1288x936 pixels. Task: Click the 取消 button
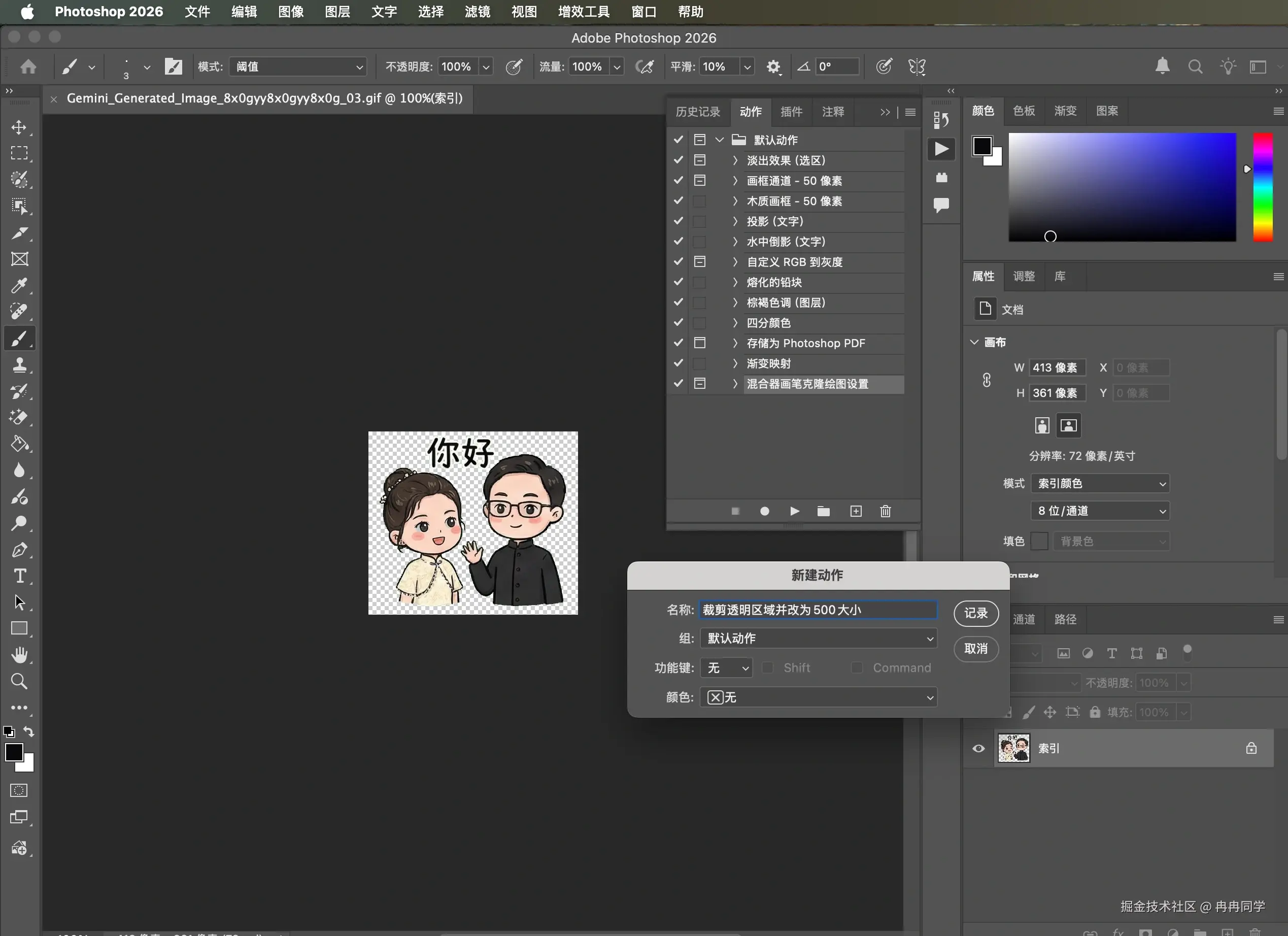tap(976, 649)
